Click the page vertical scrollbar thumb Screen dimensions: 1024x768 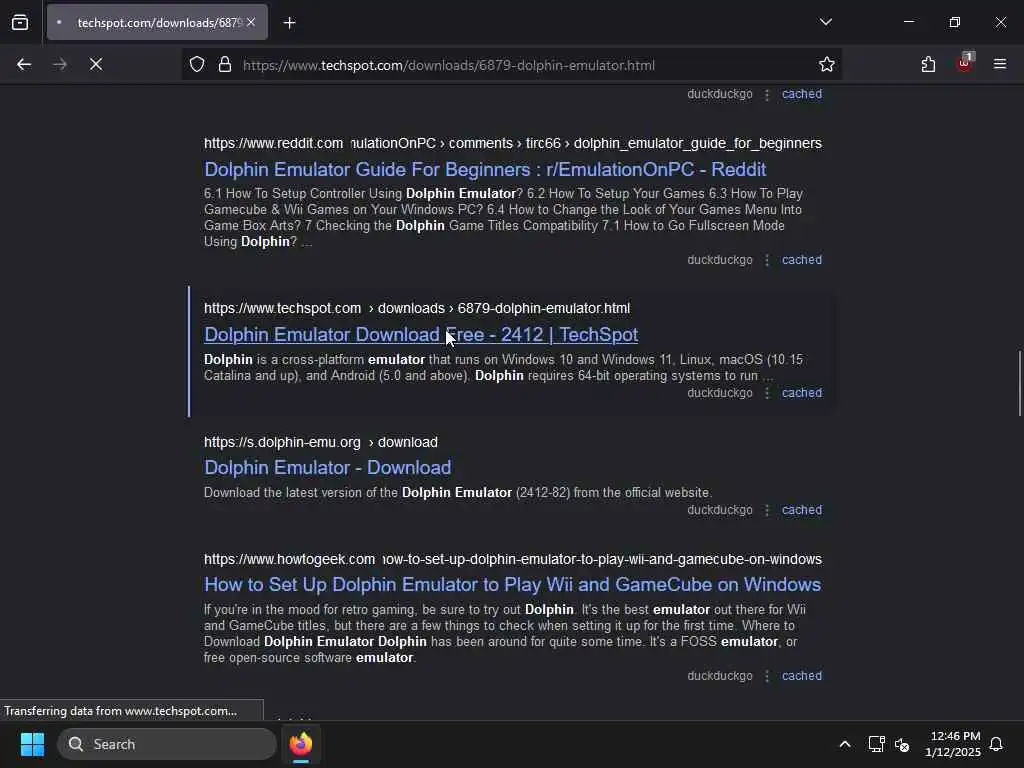point(1019,383)
